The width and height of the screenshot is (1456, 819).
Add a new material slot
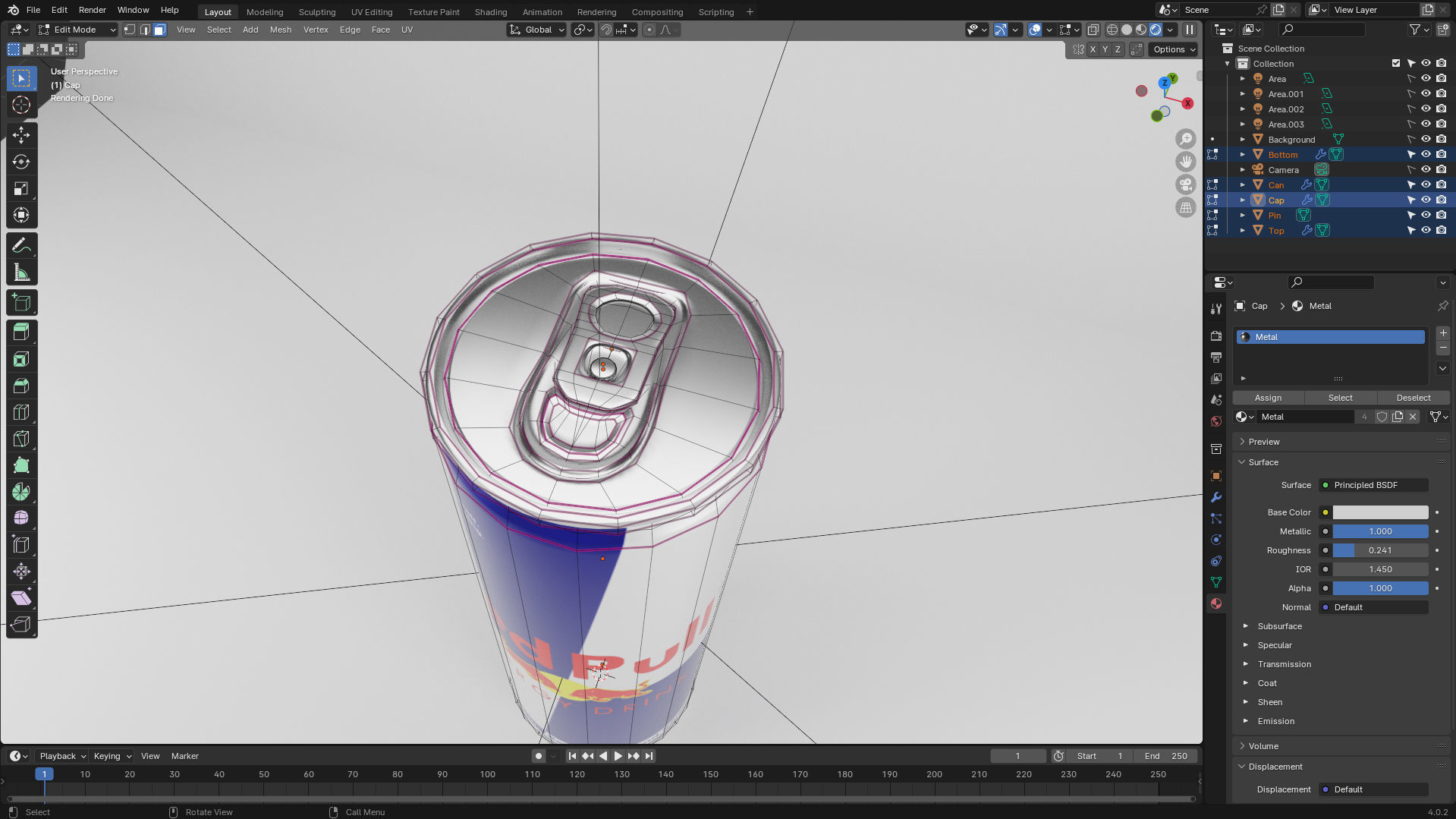(1443, 333)
